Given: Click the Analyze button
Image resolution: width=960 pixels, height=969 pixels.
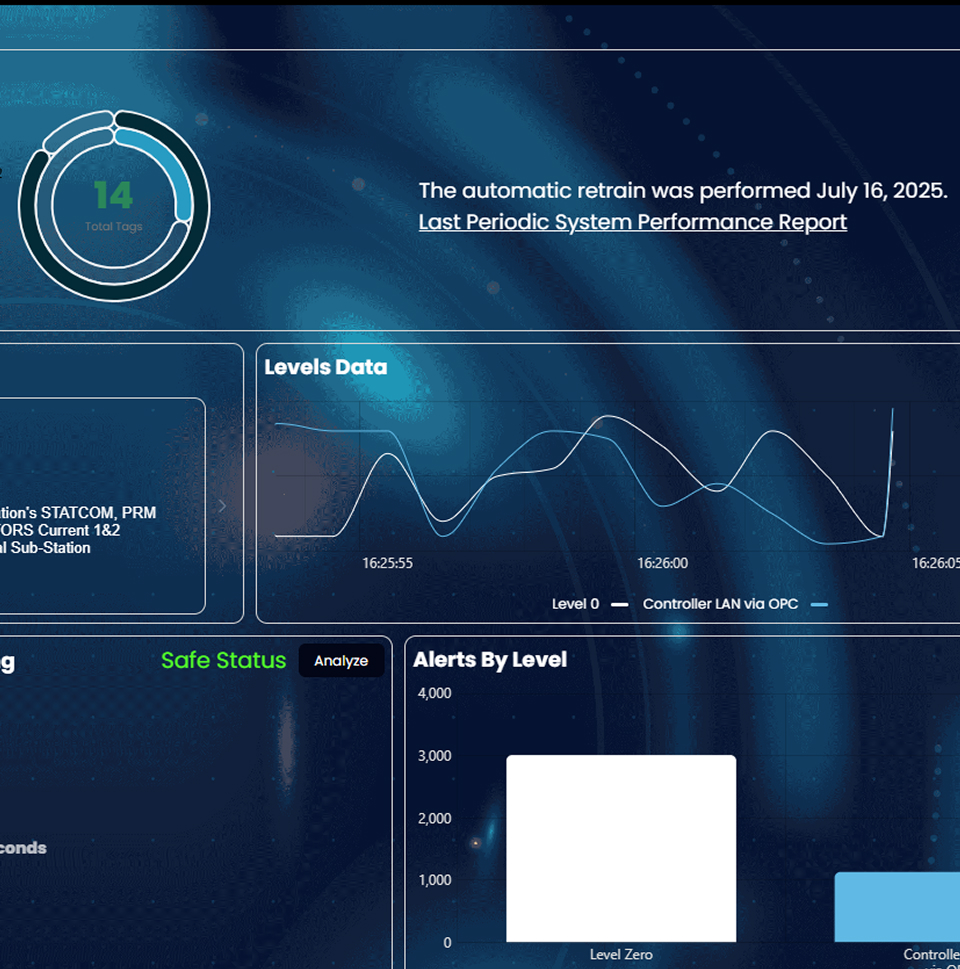Looking at the screenshot, I should coord(341,661).
